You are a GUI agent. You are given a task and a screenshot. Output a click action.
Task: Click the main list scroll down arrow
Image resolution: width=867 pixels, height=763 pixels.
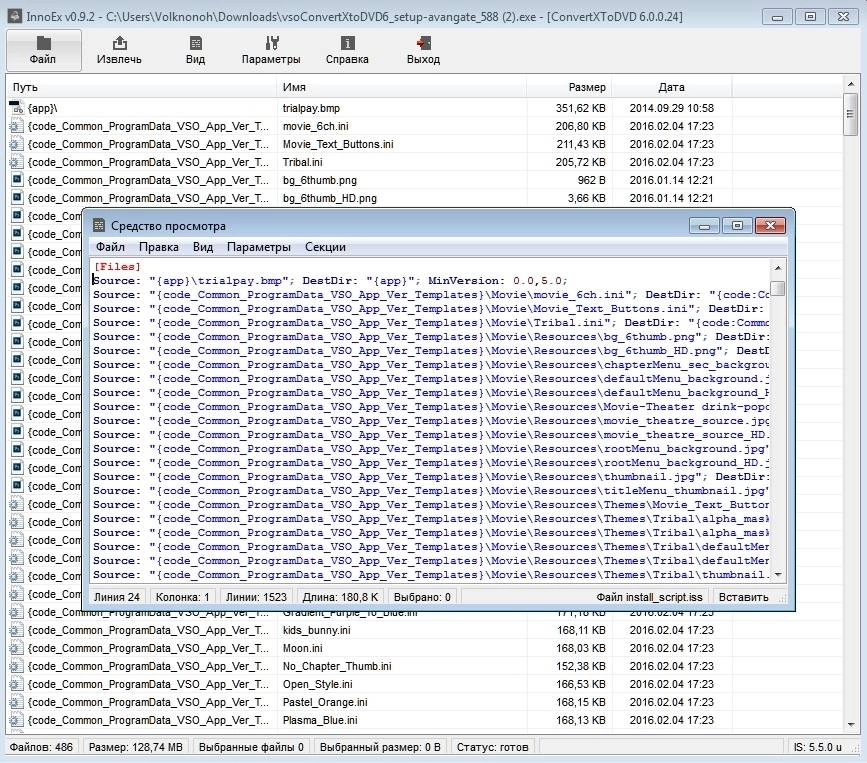850,725
